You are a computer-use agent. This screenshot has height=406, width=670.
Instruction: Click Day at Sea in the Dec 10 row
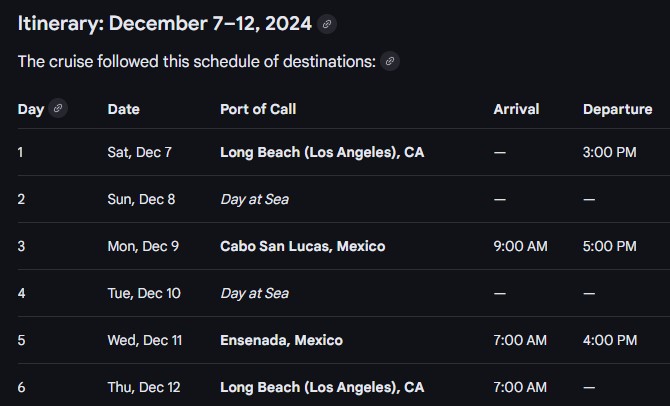[254, 293]
